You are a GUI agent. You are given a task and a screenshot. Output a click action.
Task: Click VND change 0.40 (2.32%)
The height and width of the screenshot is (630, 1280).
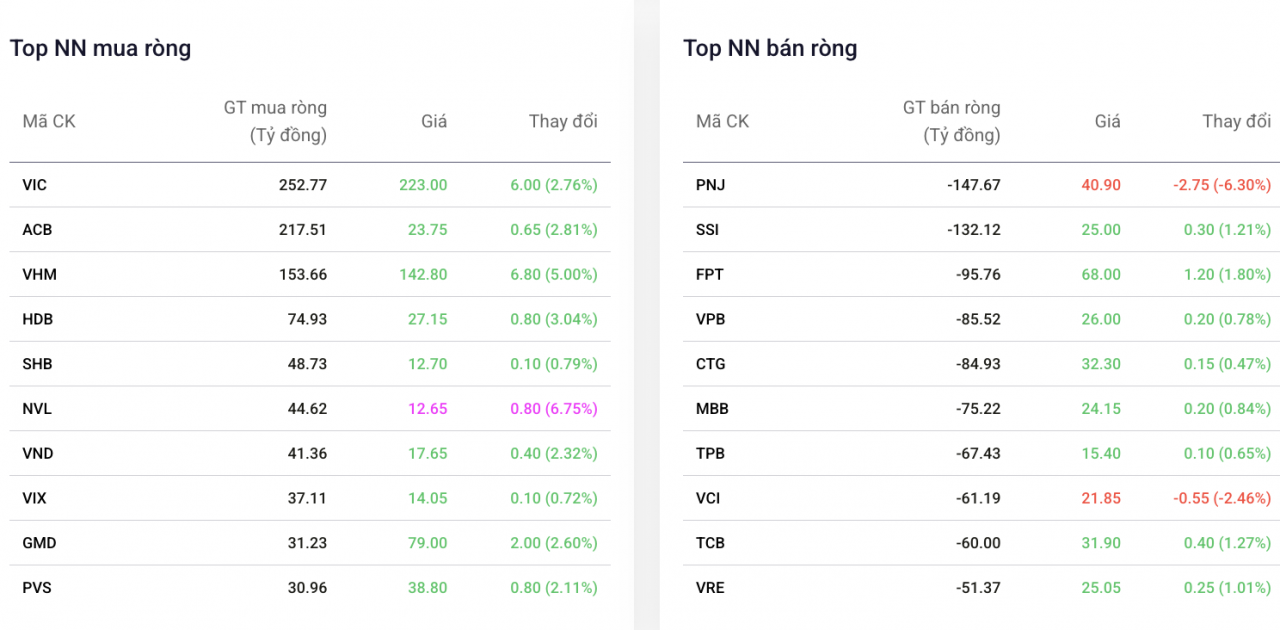(554, 454)
